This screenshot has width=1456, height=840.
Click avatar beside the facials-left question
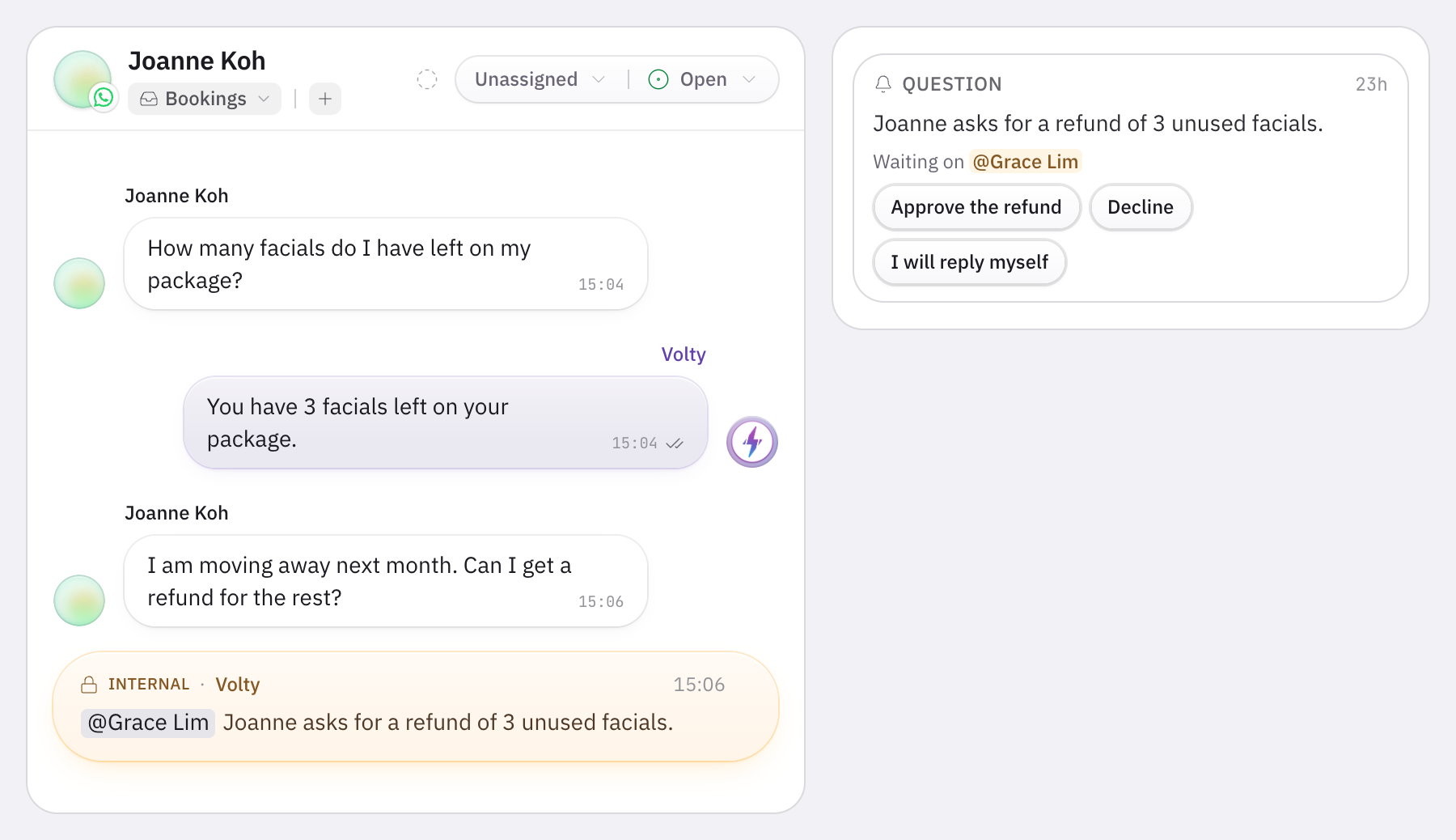tap(79, 283)
